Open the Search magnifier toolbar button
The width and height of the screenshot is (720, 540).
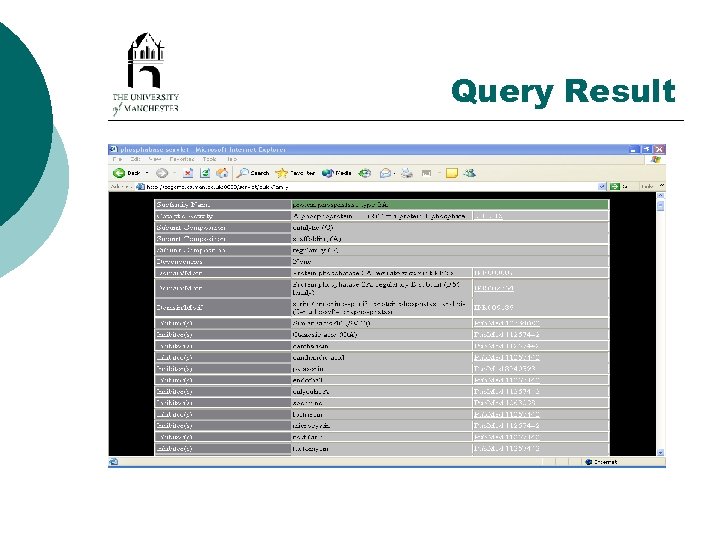pyautogui.click(x=253, y=173)
